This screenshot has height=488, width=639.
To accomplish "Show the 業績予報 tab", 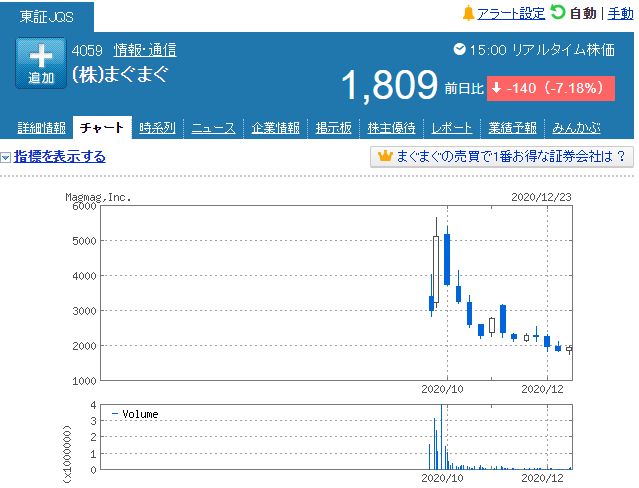I will coord(512,128).
